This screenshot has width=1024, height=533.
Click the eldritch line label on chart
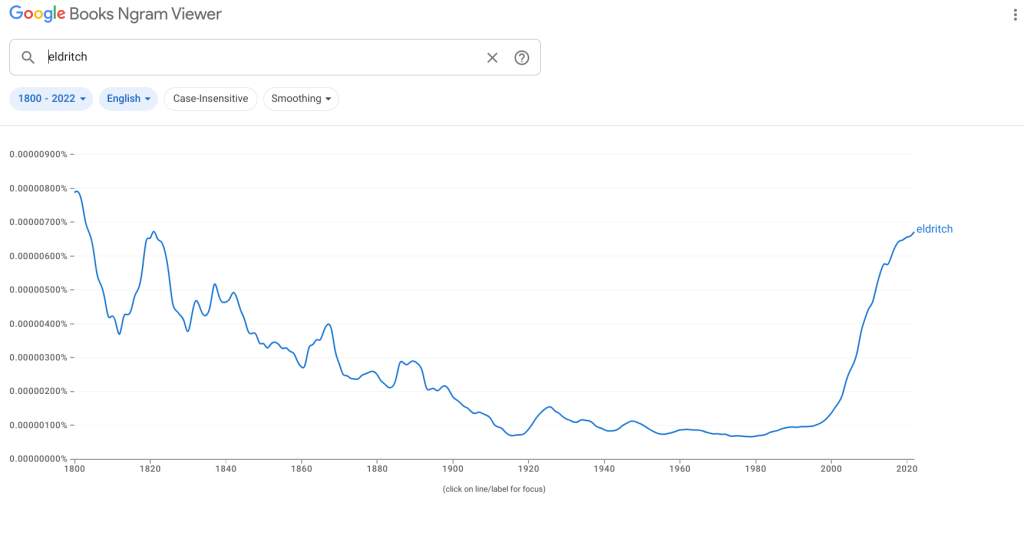(934, 229)
